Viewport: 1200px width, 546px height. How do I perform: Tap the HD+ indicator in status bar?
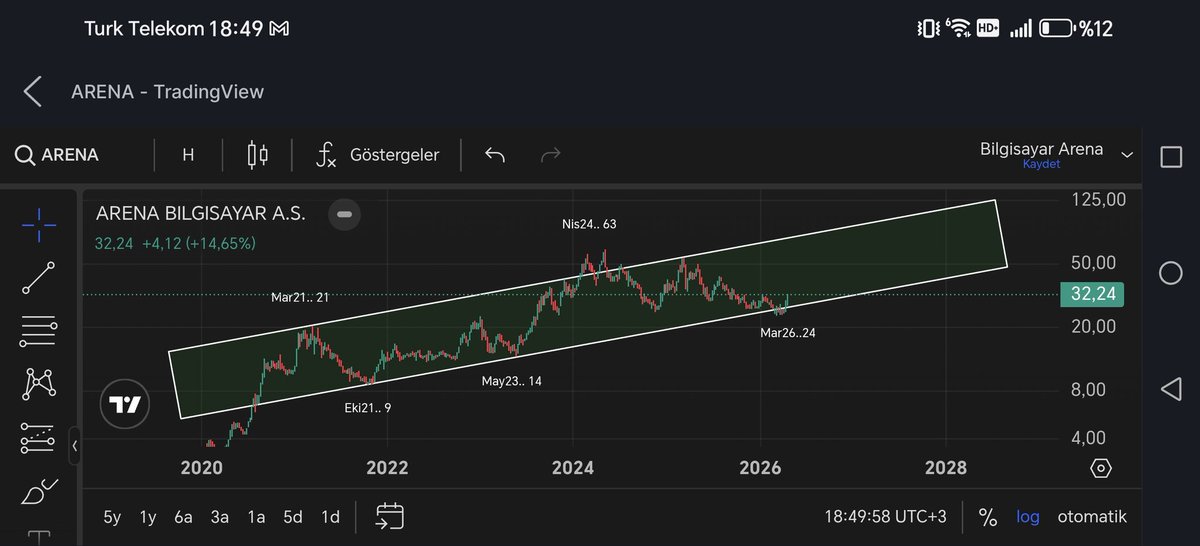pyautogui.click(x=989, y=29)
